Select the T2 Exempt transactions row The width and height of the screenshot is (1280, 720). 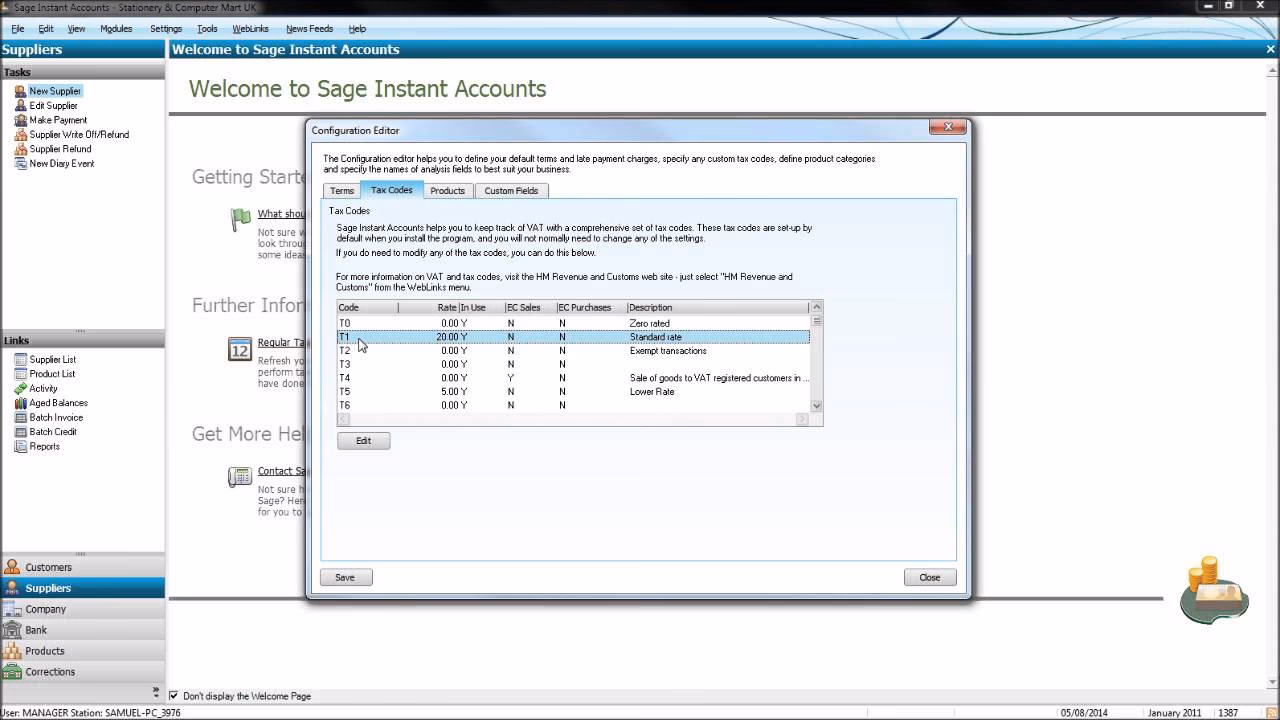(573, 351)
